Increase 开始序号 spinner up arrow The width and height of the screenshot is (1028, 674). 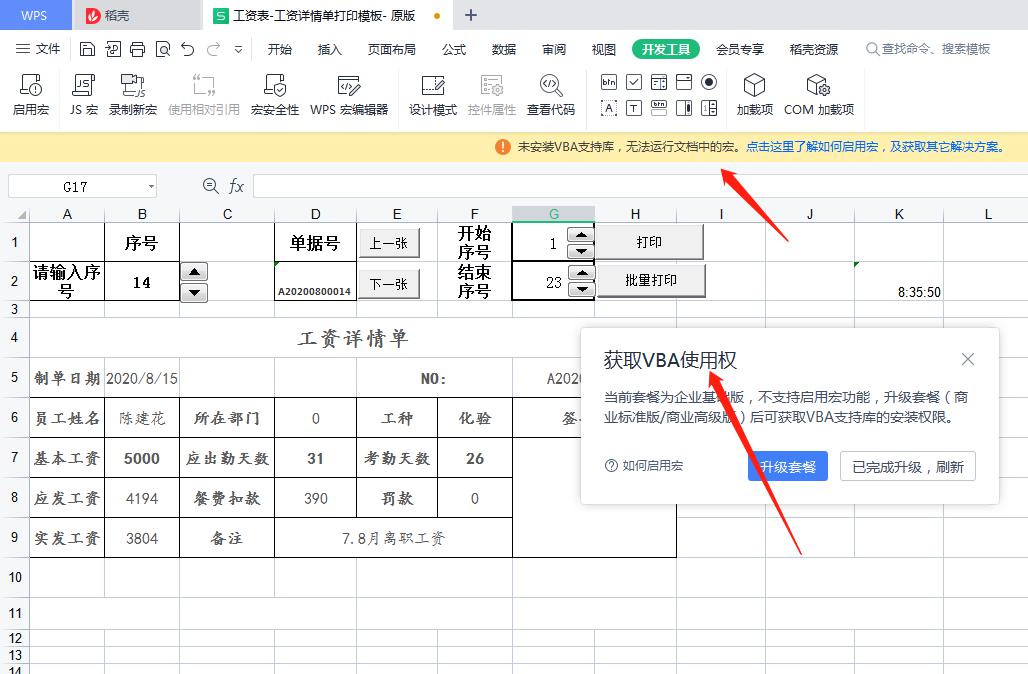(x=582, y=235)
